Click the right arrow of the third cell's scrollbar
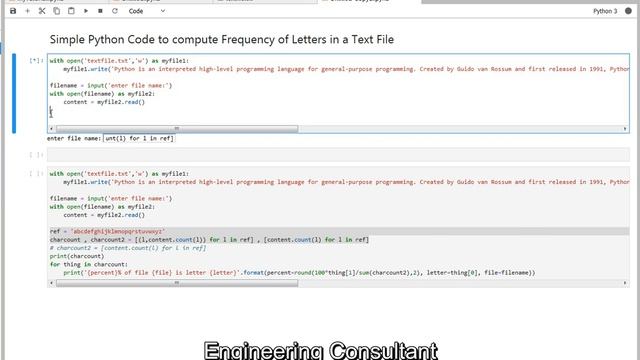This screenshot has width=640, height=360. [625, 282]
